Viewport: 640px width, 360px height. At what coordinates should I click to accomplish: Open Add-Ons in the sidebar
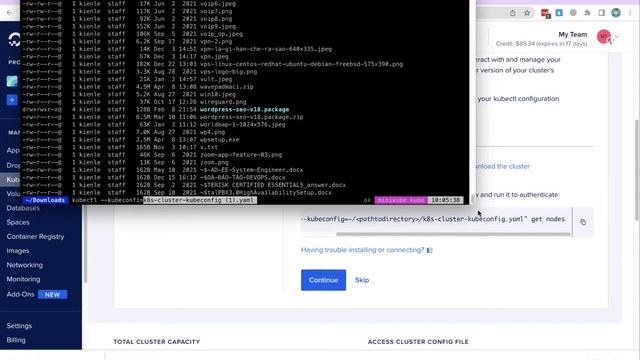pyautogui.click(x=20, y=294)
